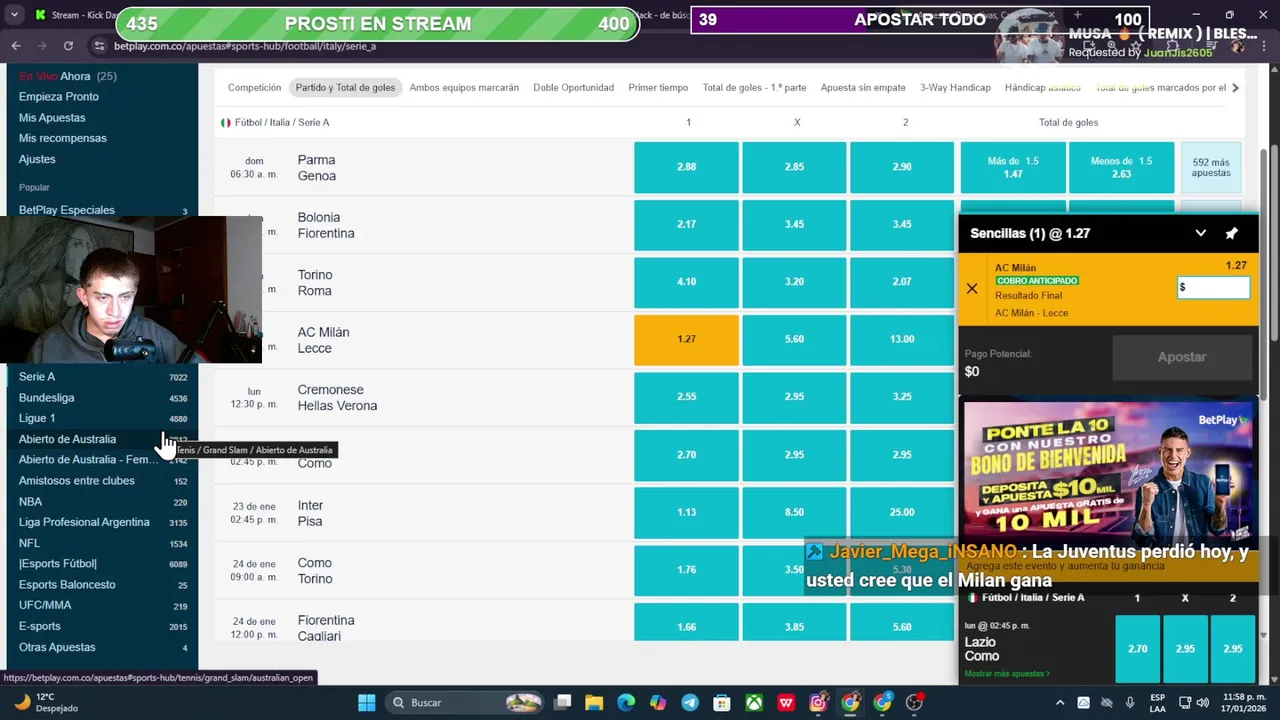The height and width of the screenshot is (720, 1280).
Task: Pick Inter-Pisa draw odds 8.50
Action: tap(794, 512)
